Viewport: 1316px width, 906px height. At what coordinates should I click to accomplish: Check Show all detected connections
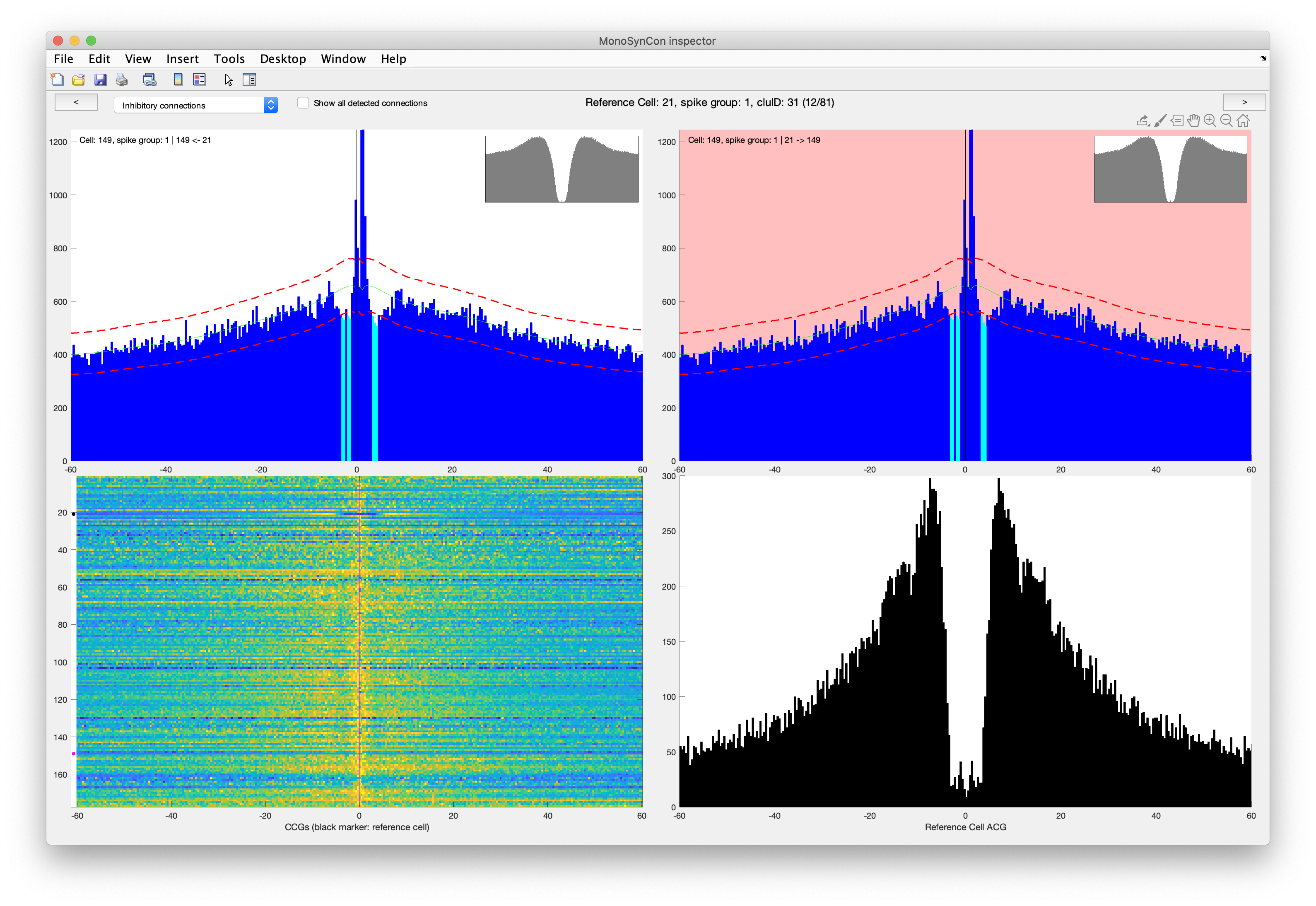coord(303,103)
